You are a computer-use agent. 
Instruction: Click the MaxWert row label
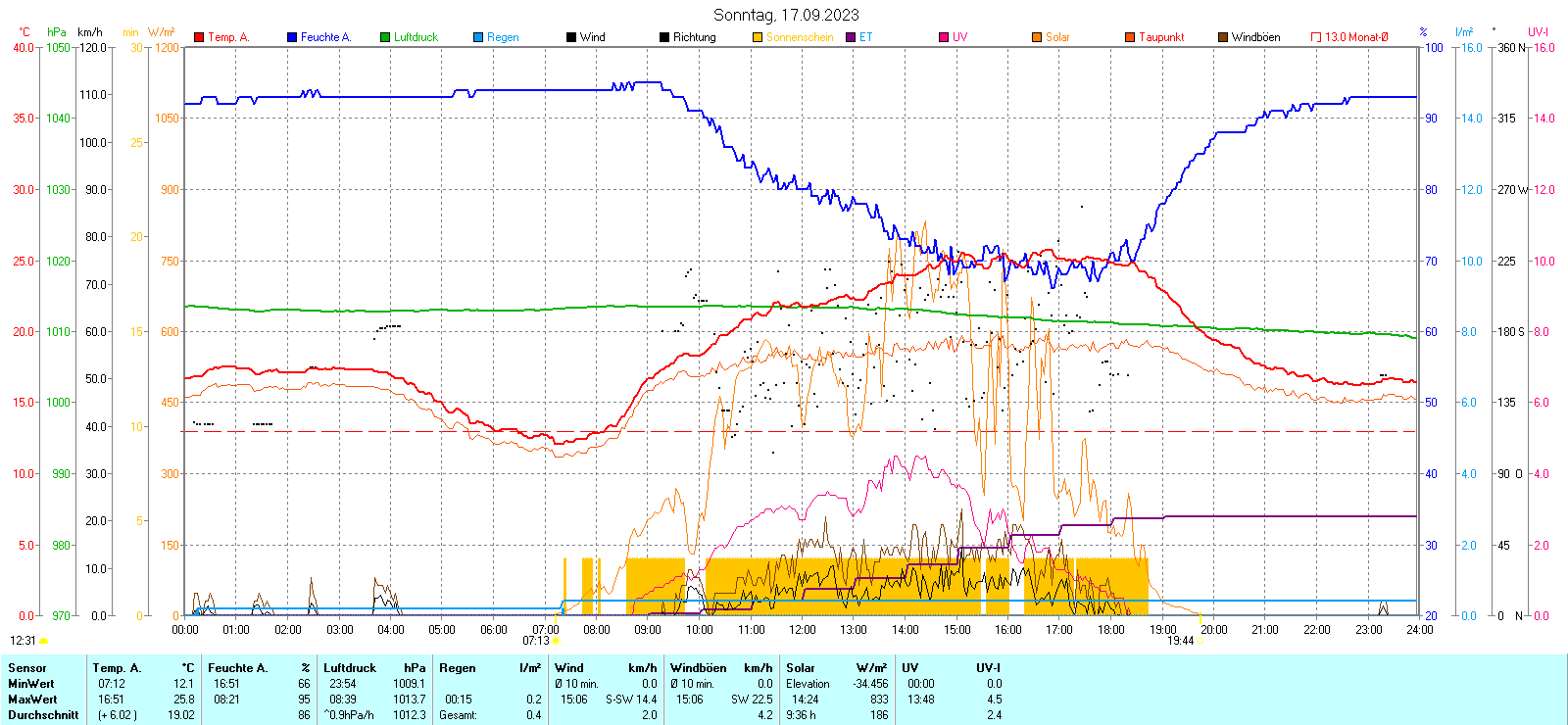coord(31,700)
